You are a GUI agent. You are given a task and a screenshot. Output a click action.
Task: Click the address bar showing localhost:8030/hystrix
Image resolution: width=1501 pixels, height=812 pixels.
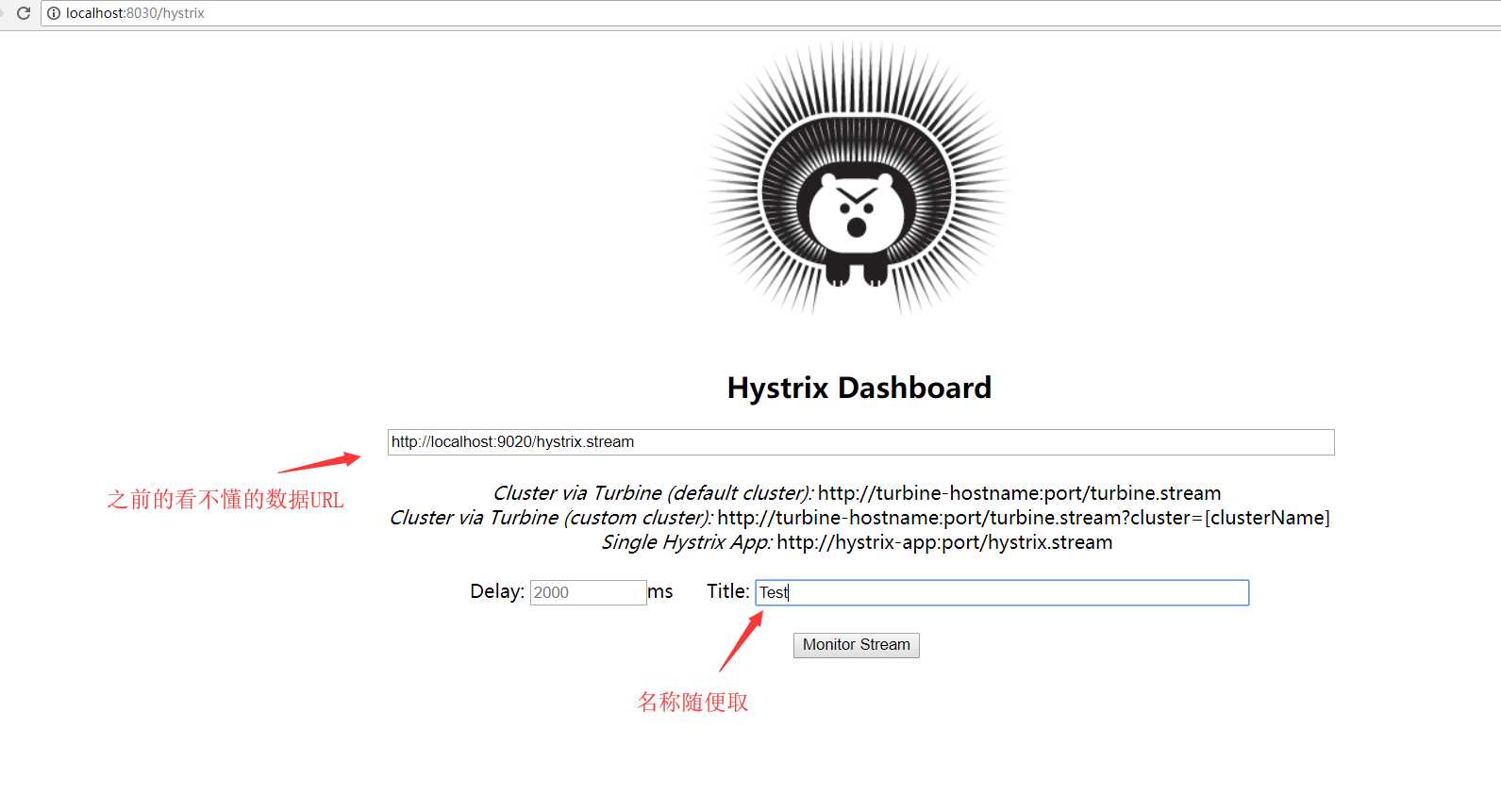[771, 13]
